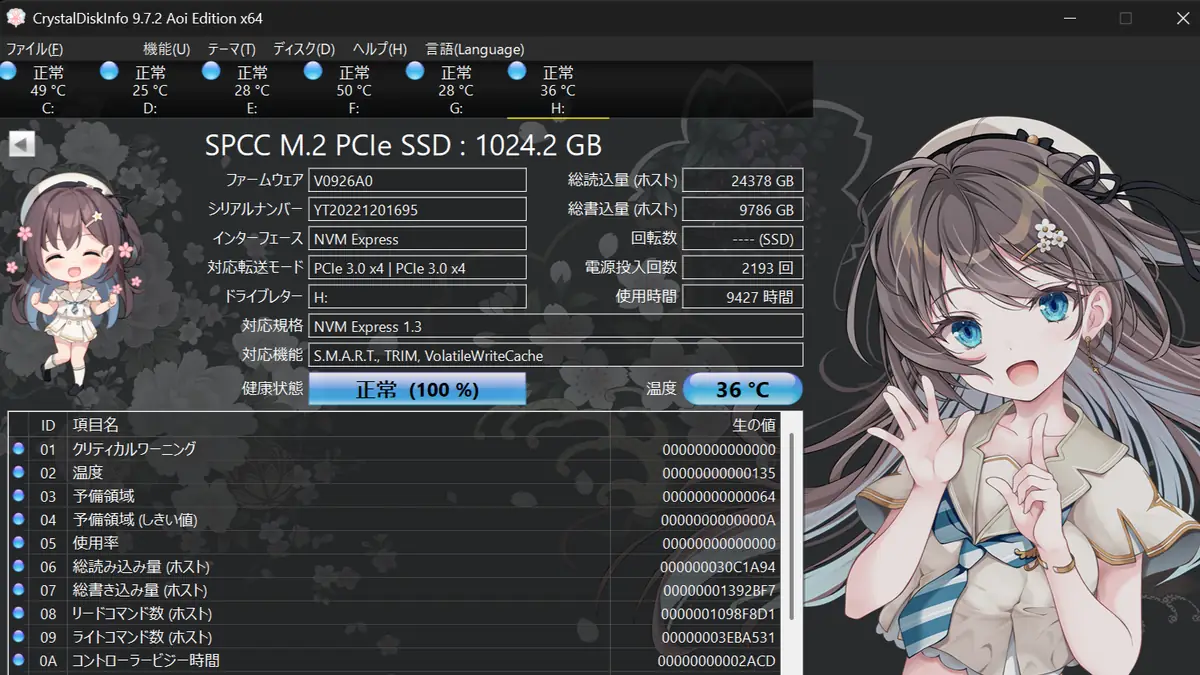1200x675 pixels.
Task: Open the ディスク(D) menu
Action: [x=303, y=49]
